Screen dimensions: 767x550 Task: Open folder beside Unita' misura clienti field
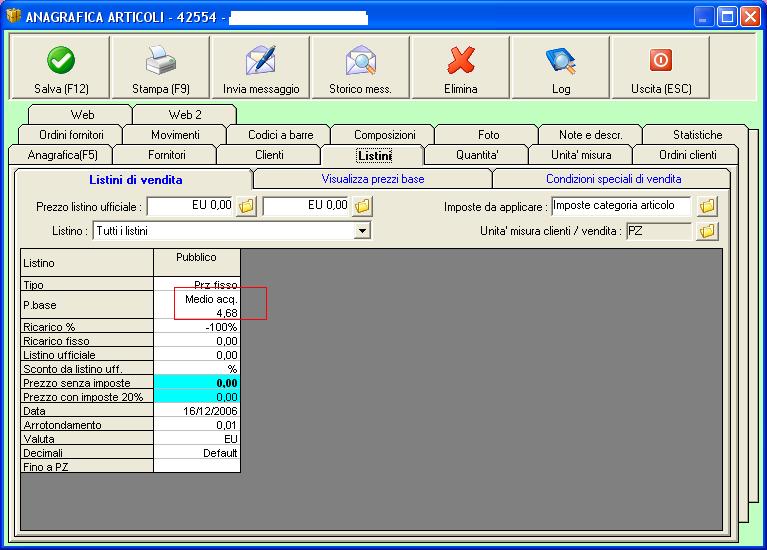(707, 231)
